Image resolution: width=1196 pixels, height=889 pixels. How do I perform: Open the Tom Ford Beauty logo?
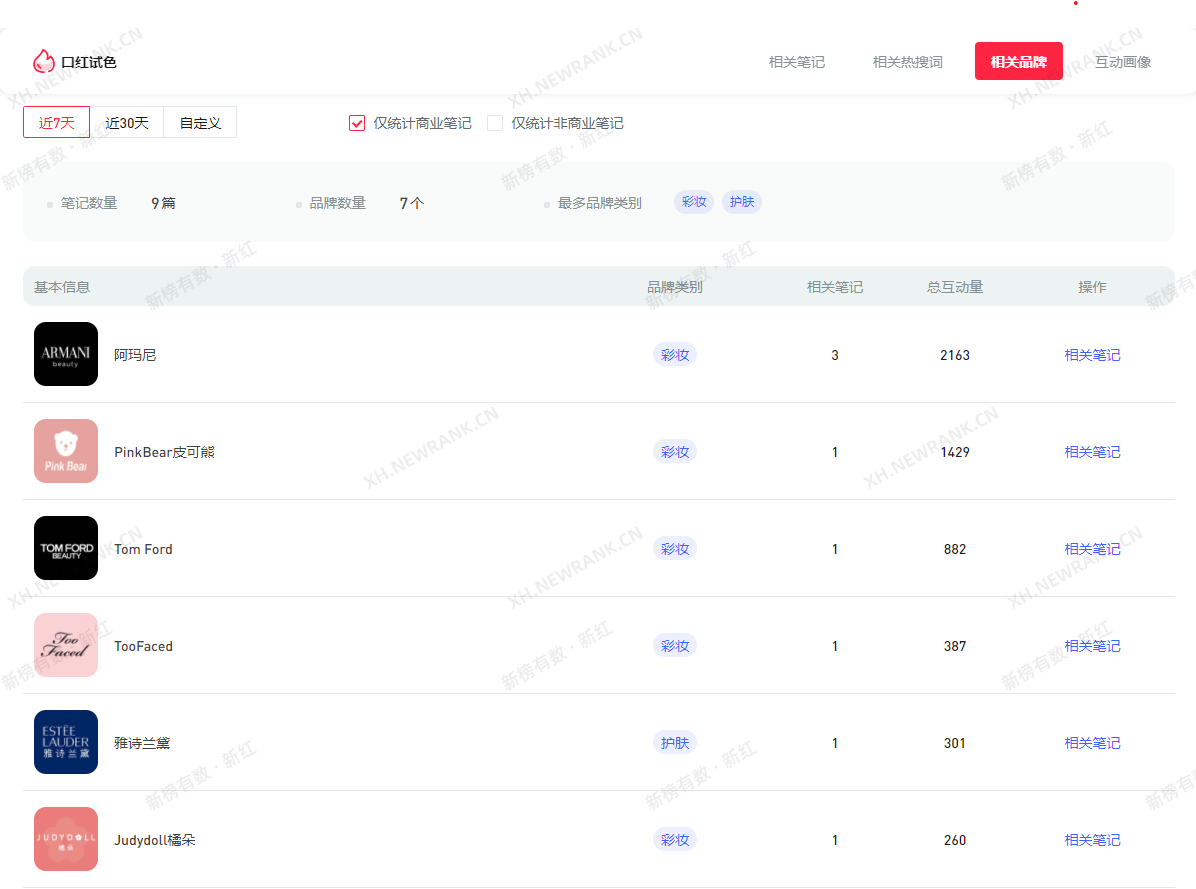coord(66,547)
